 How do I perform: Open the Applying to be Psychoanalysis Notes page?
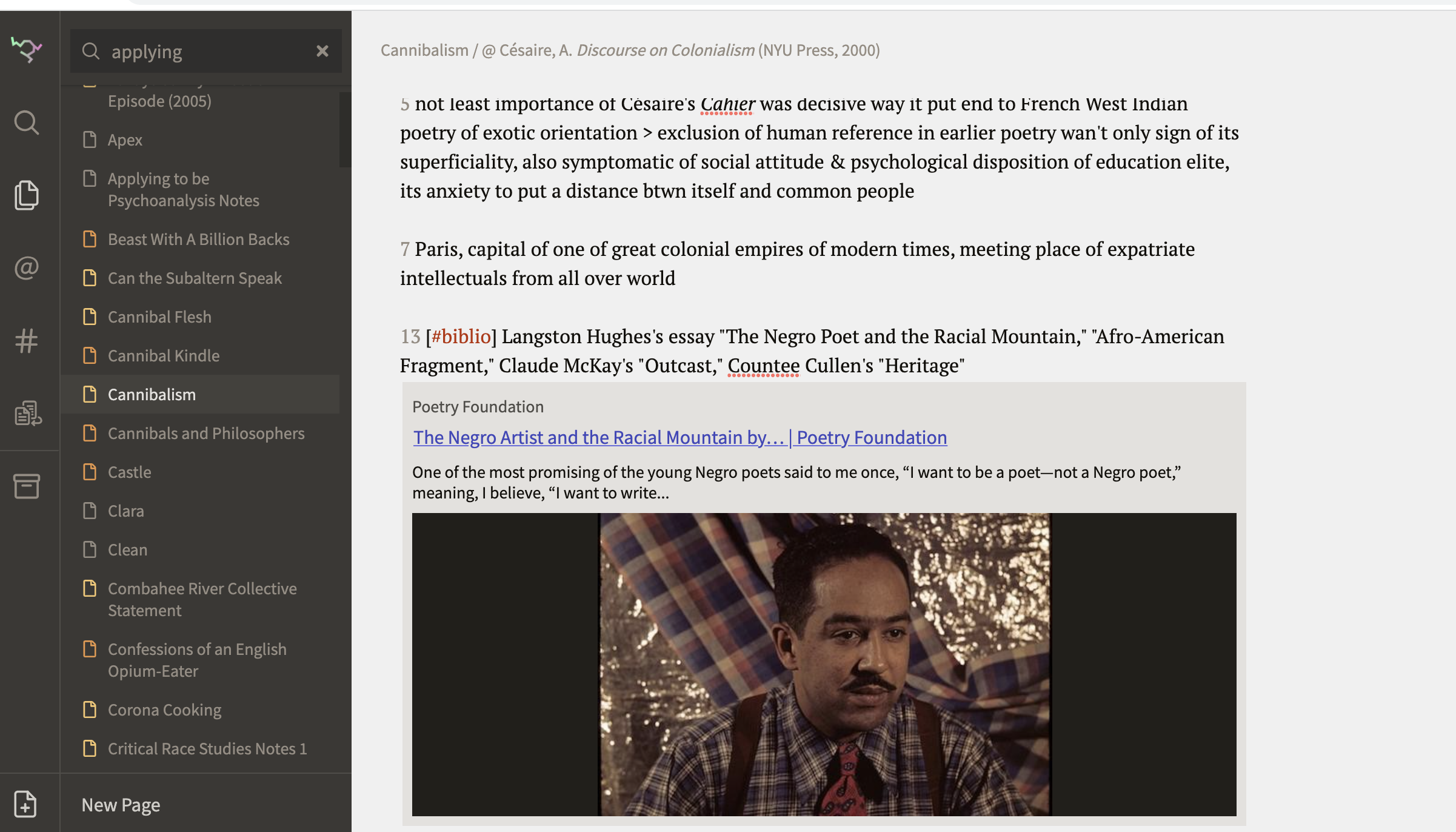pyautogui.click(x=183, y=189)
